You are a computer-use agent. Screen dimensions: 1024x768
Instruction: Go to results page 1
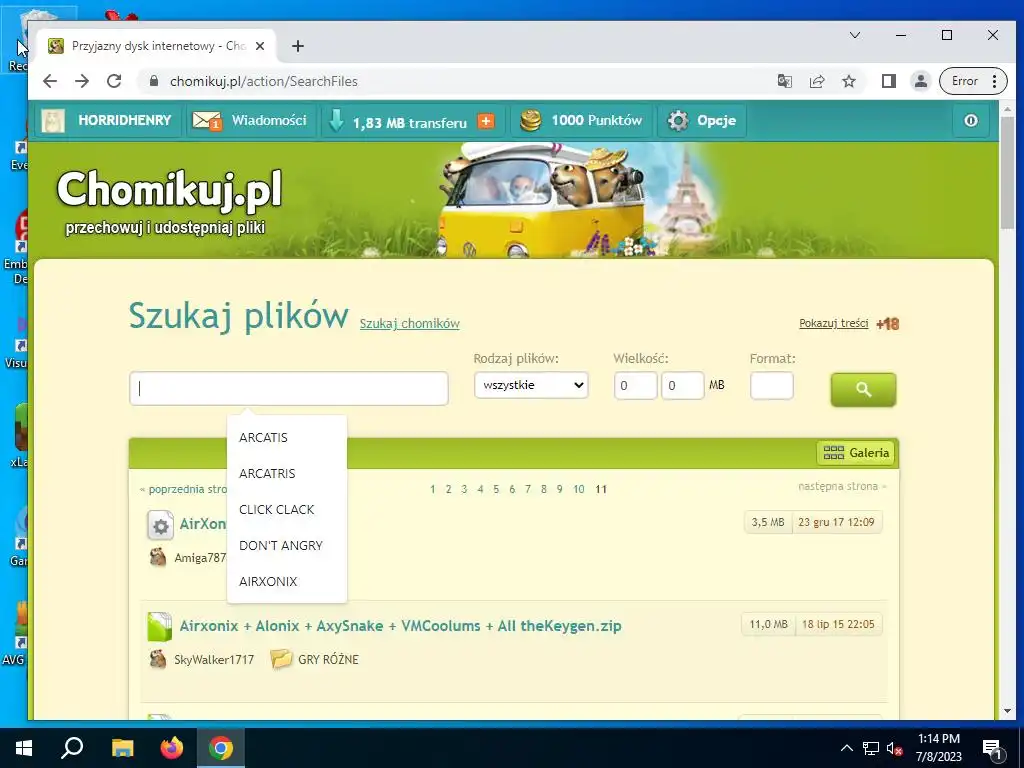coord(432,489)
